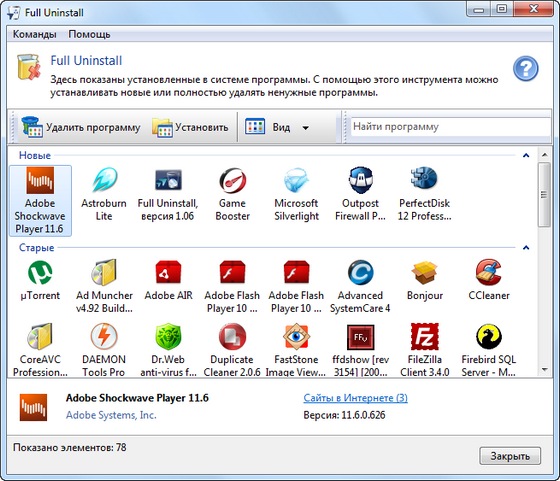Select Ad Muncher v4.92 icon
This screenshot has height=481, width=560.
click(x=104, y=272)
